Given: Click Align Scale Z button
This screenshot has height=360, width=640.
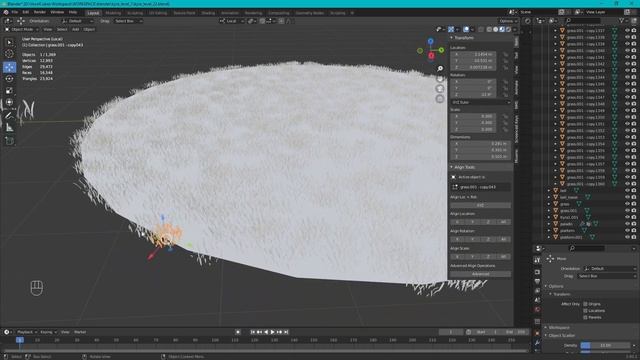Looking at the screenshot, I should pos(488,257).
